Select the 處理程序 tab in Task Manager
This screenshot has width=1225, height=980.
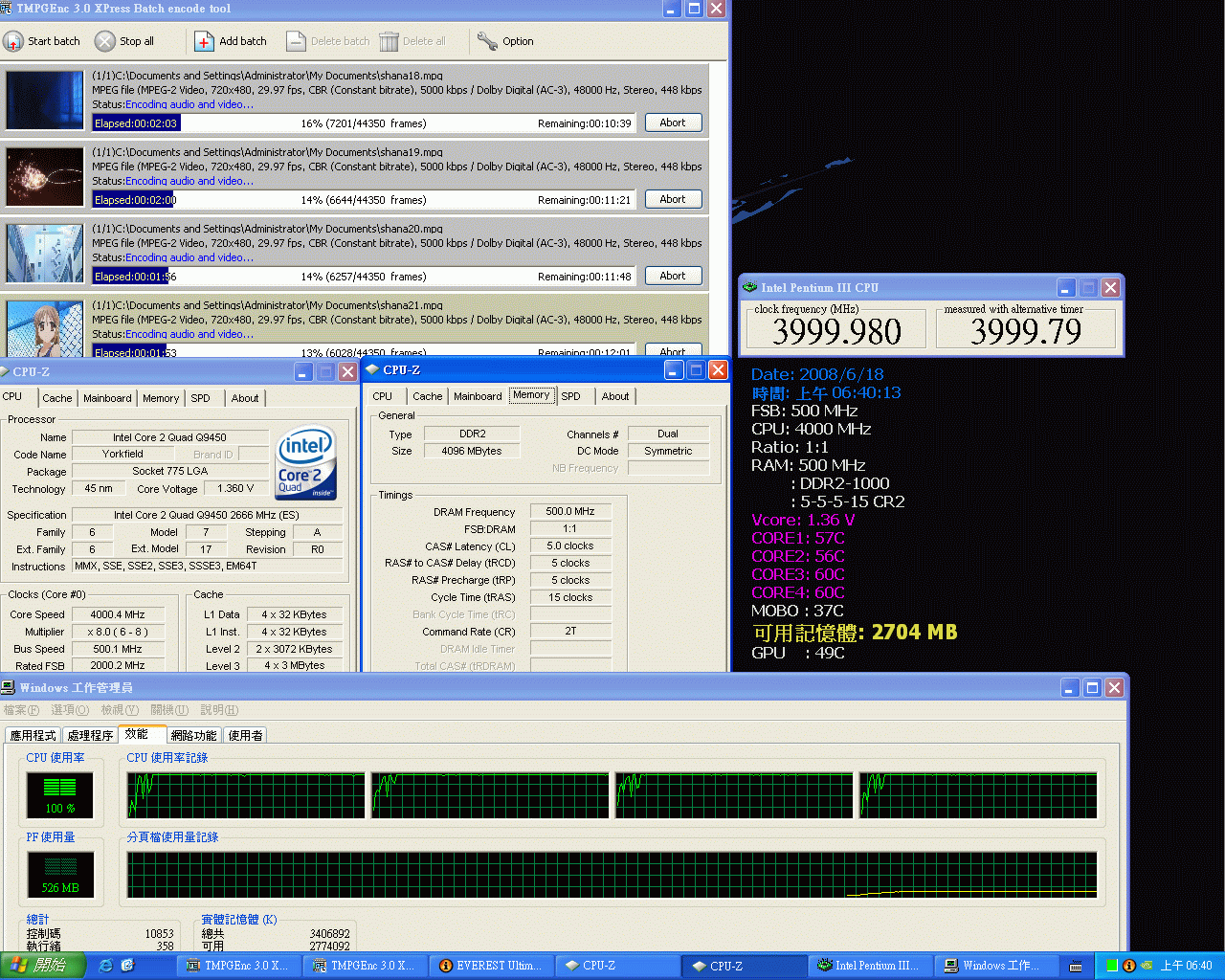click(x=90, y=735)
